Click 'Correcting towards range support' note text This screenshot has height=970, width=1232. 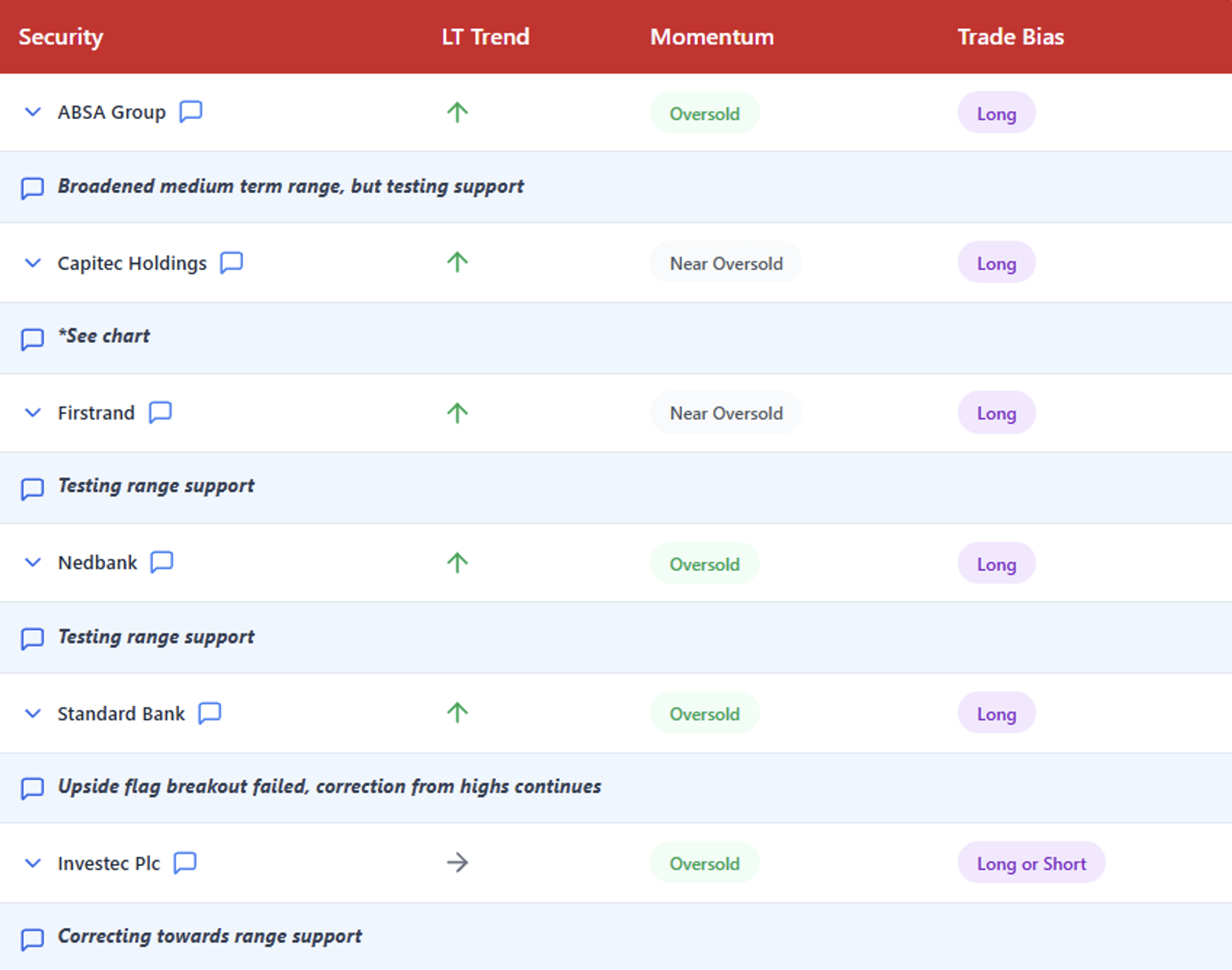pyautogui.click(x=210, y=936)
